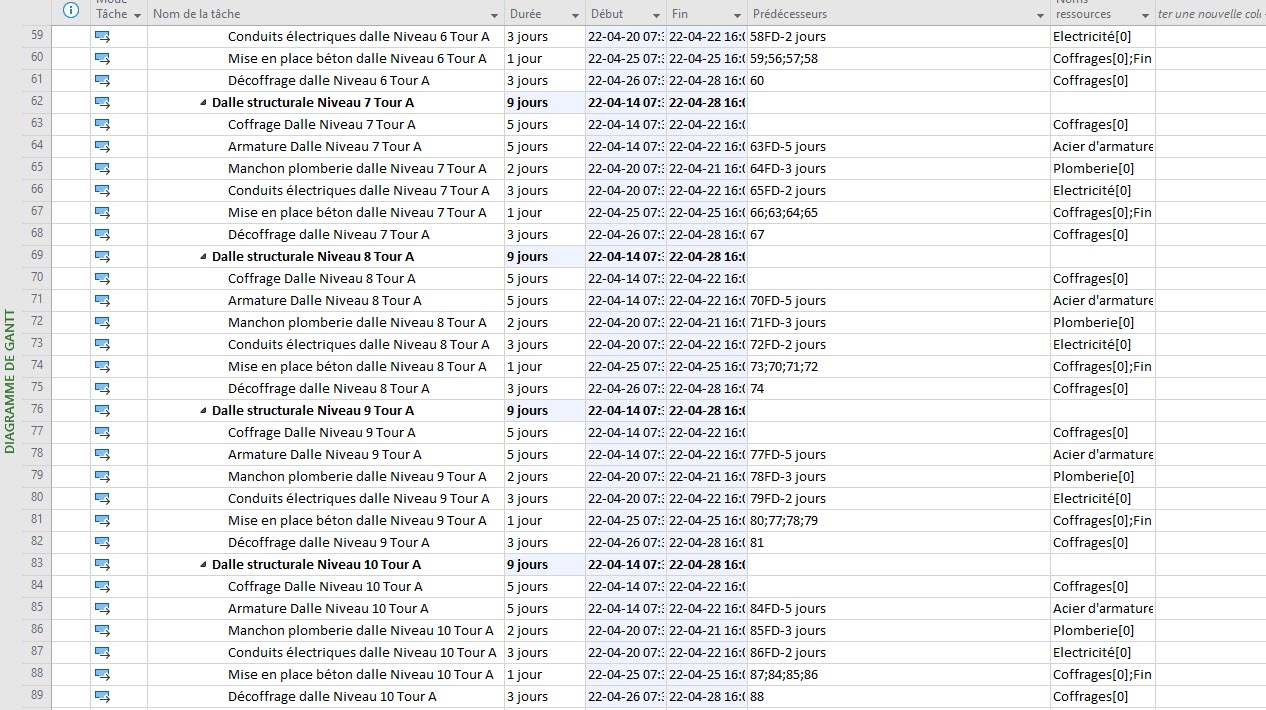Select row header number 74
The width and height of the screenshot is (1266, 710).
tap(37, 367)
